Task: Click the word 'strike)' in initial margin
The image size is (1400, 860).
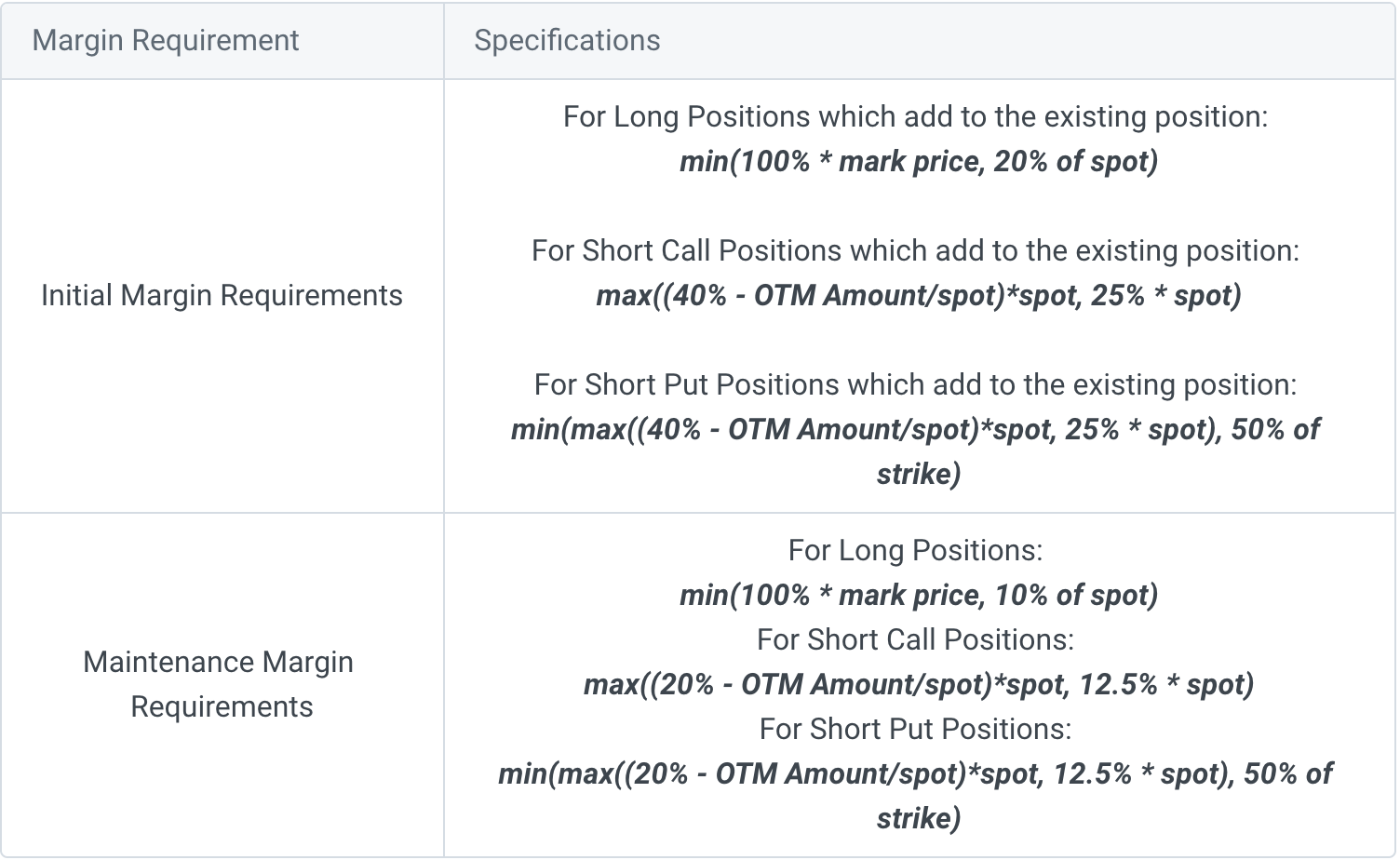Action: (919, 475)
